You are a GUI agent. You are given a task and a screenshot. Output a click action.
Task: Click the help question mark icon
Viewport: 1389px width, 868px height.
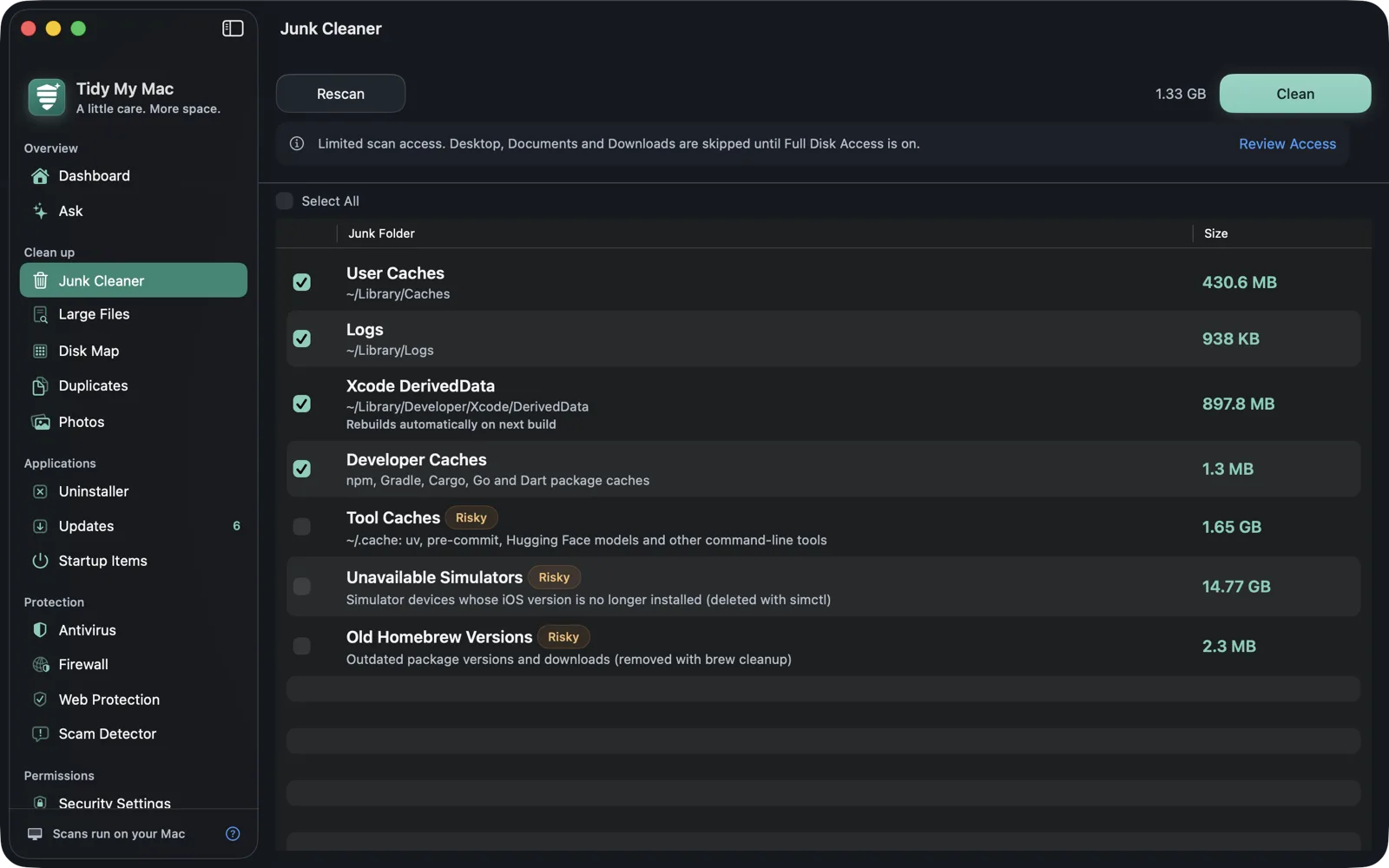(233, 833)
